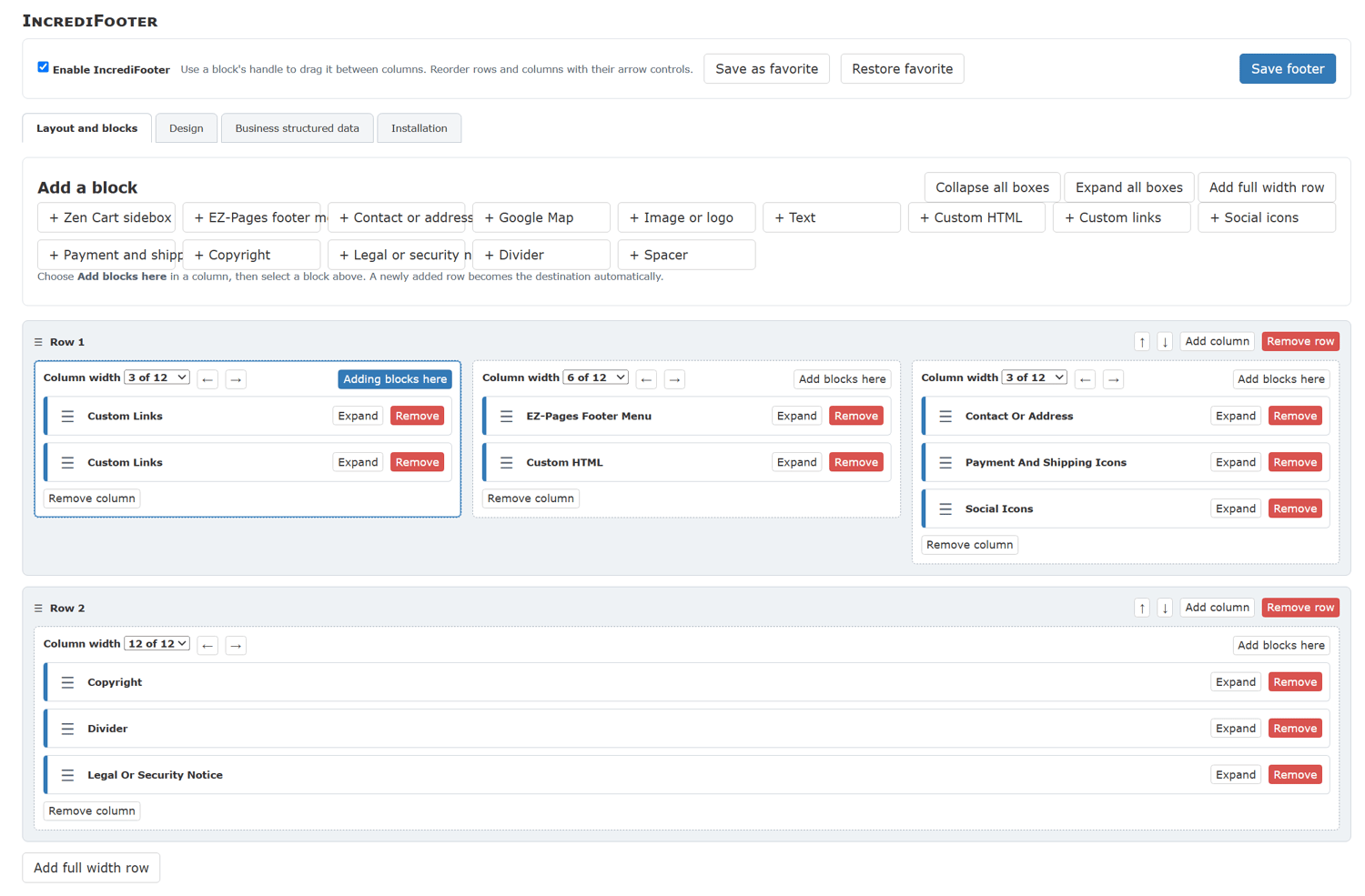Grab handle of second Custom Links block
Screen dimensions: 1365x896
pos(67,462)
